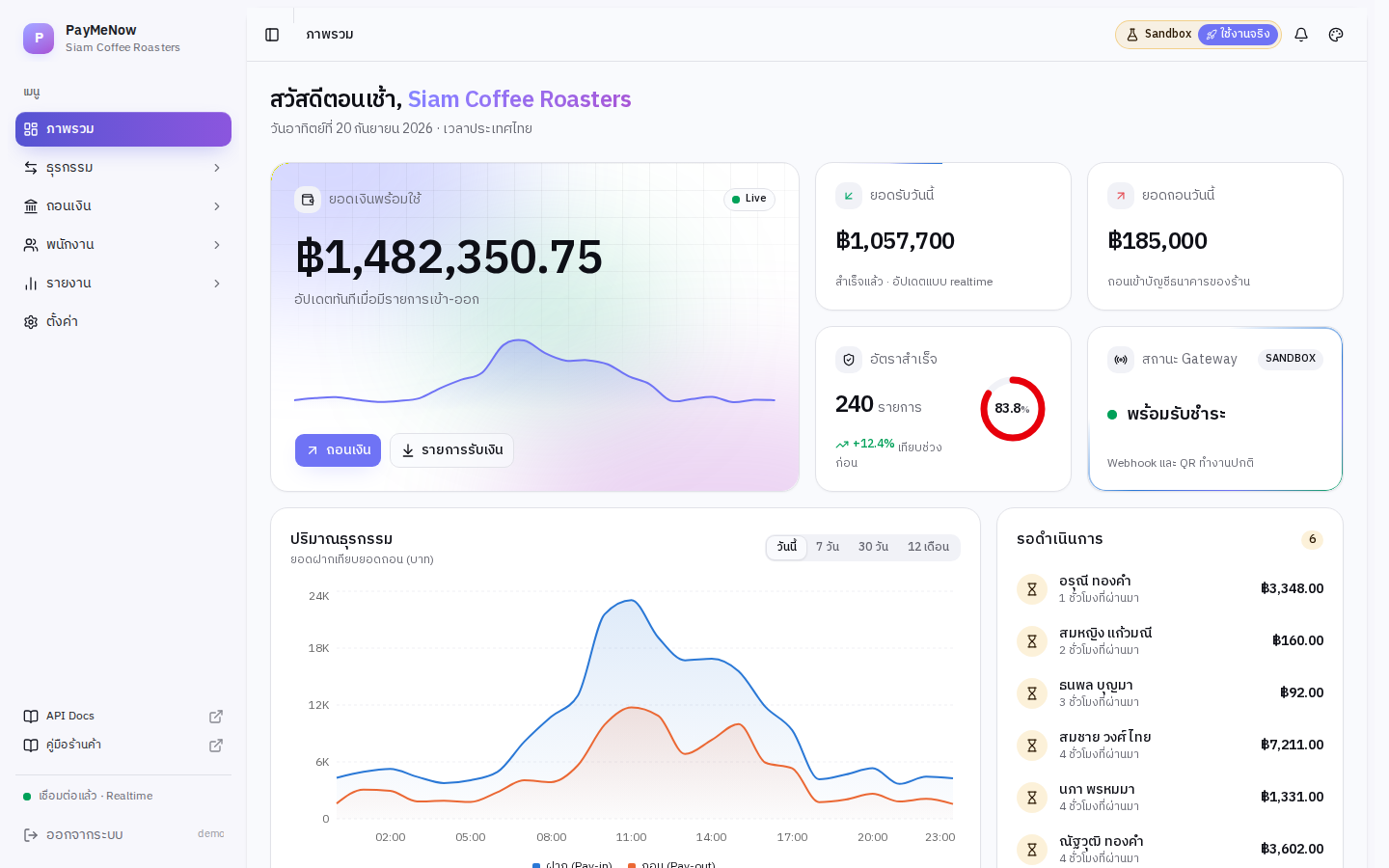Click the เชื่อมต่อแล้ว · Realtime status text
1389x868 pixels.
pyautogui.click(x=95, y=797)
